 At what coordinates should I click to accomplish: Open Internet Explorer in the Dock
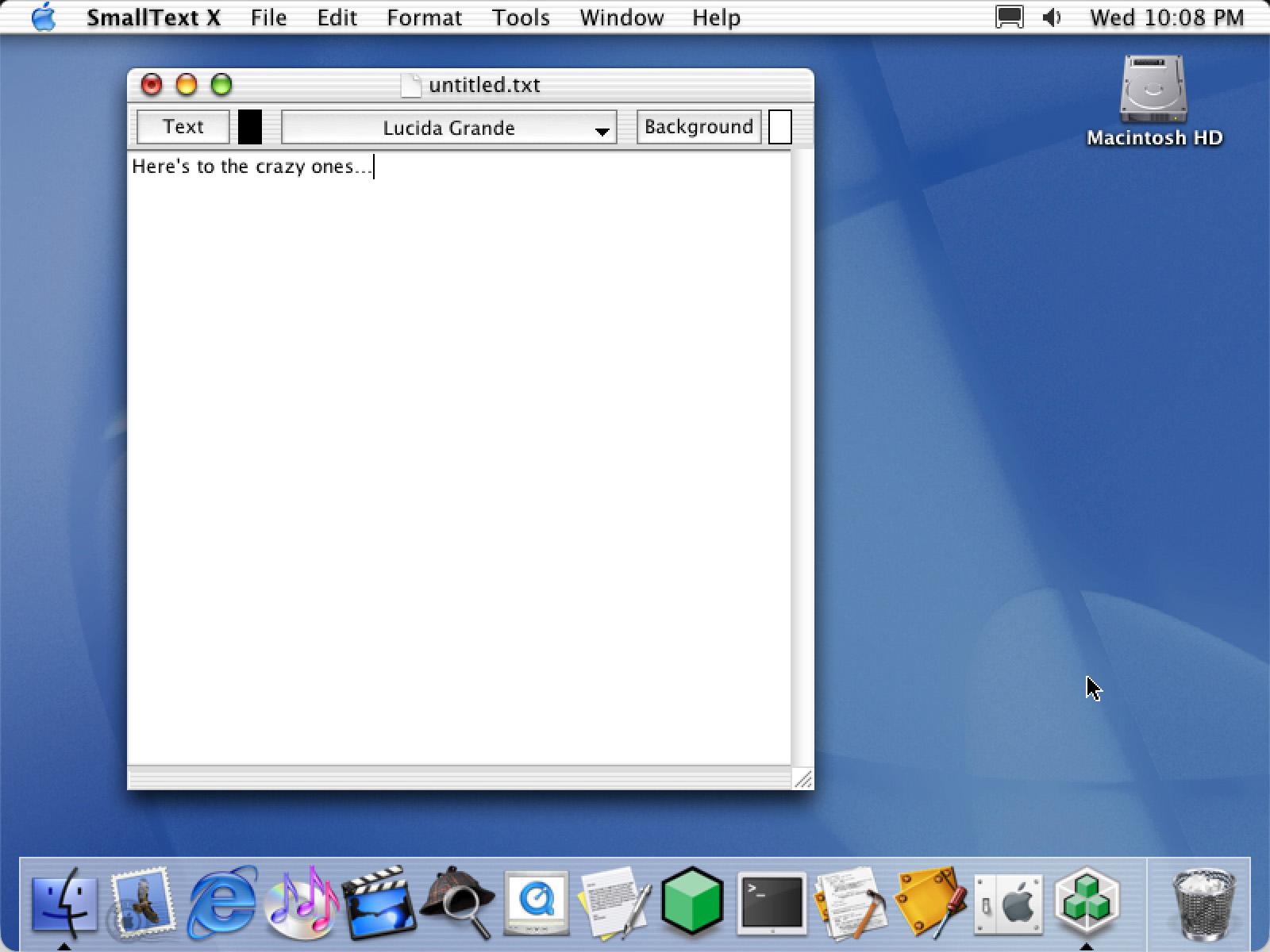coord(222,902)
